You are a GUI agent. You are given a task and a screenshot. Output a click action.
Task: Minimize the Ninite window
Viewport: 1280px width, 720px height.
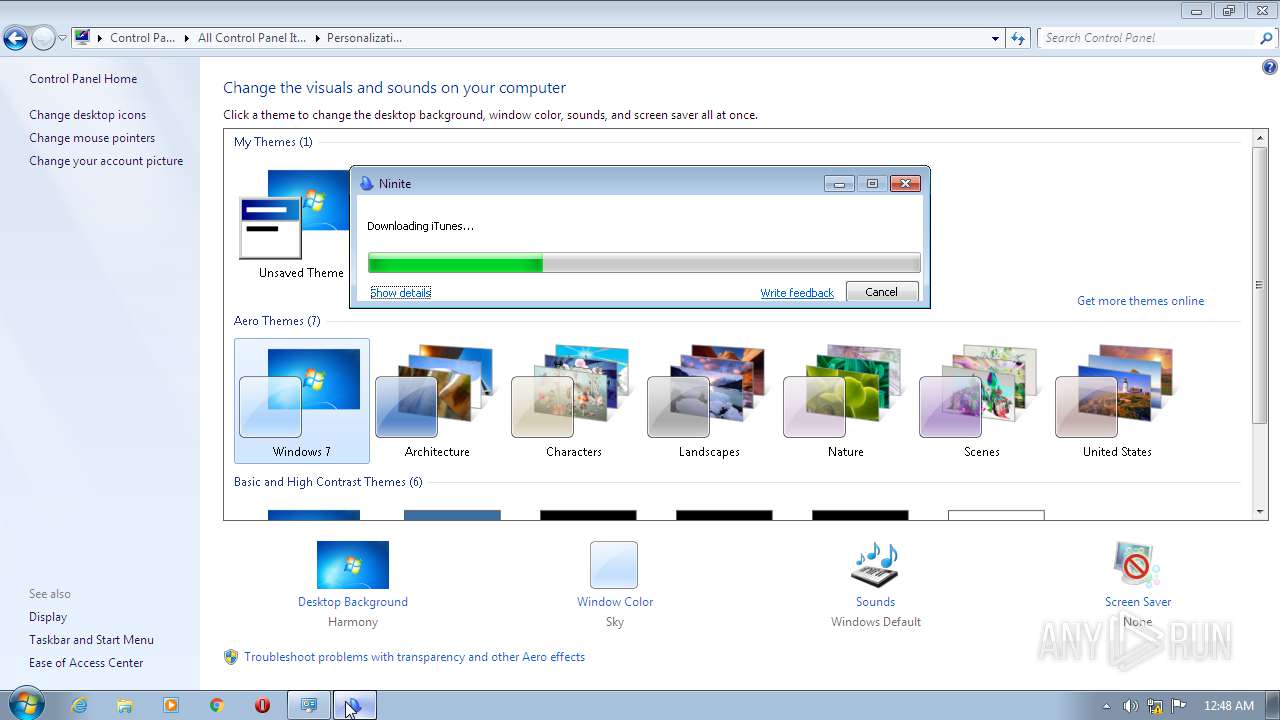pos(839,183)
